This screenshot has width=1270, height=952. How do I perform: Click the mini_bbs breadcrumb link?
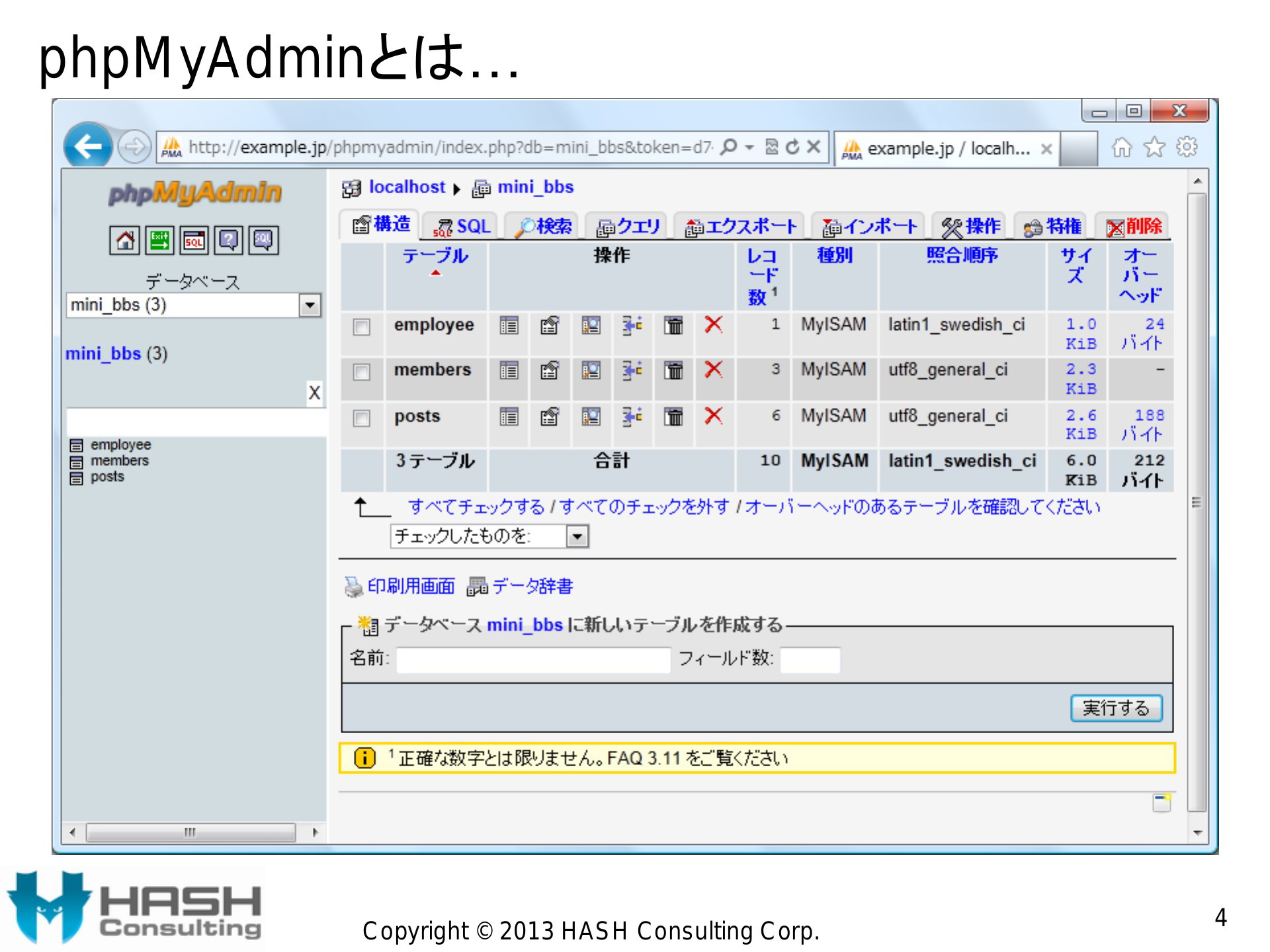click(x=535, y=187)
